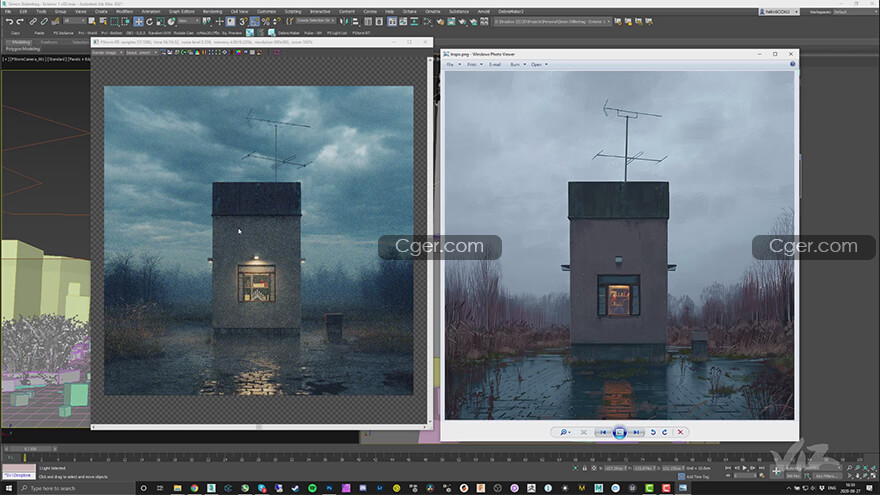Rotate image counterclockwise in Photo Viewer
880x495 pixels.
653,432
